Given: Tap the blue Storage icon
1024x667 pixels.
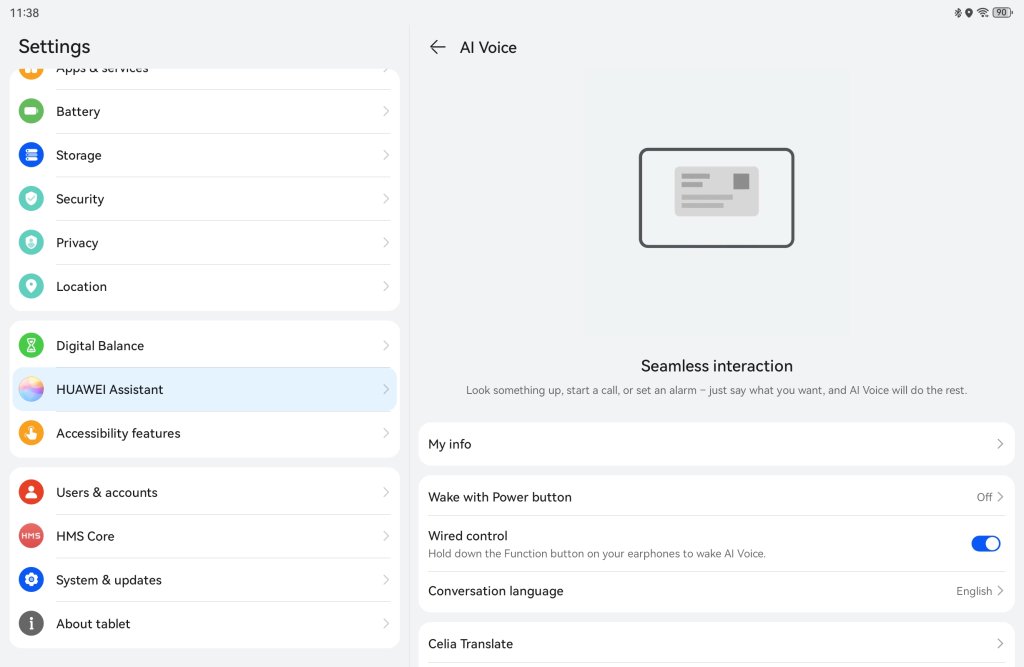Looking at the screenshot, I should coord(31,155).
